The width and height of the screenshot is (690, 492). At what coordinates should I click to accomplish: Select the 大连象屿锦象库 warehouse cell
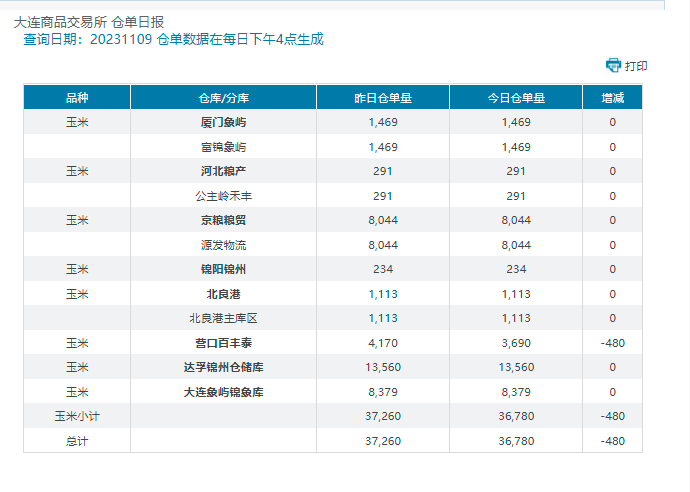224,392
